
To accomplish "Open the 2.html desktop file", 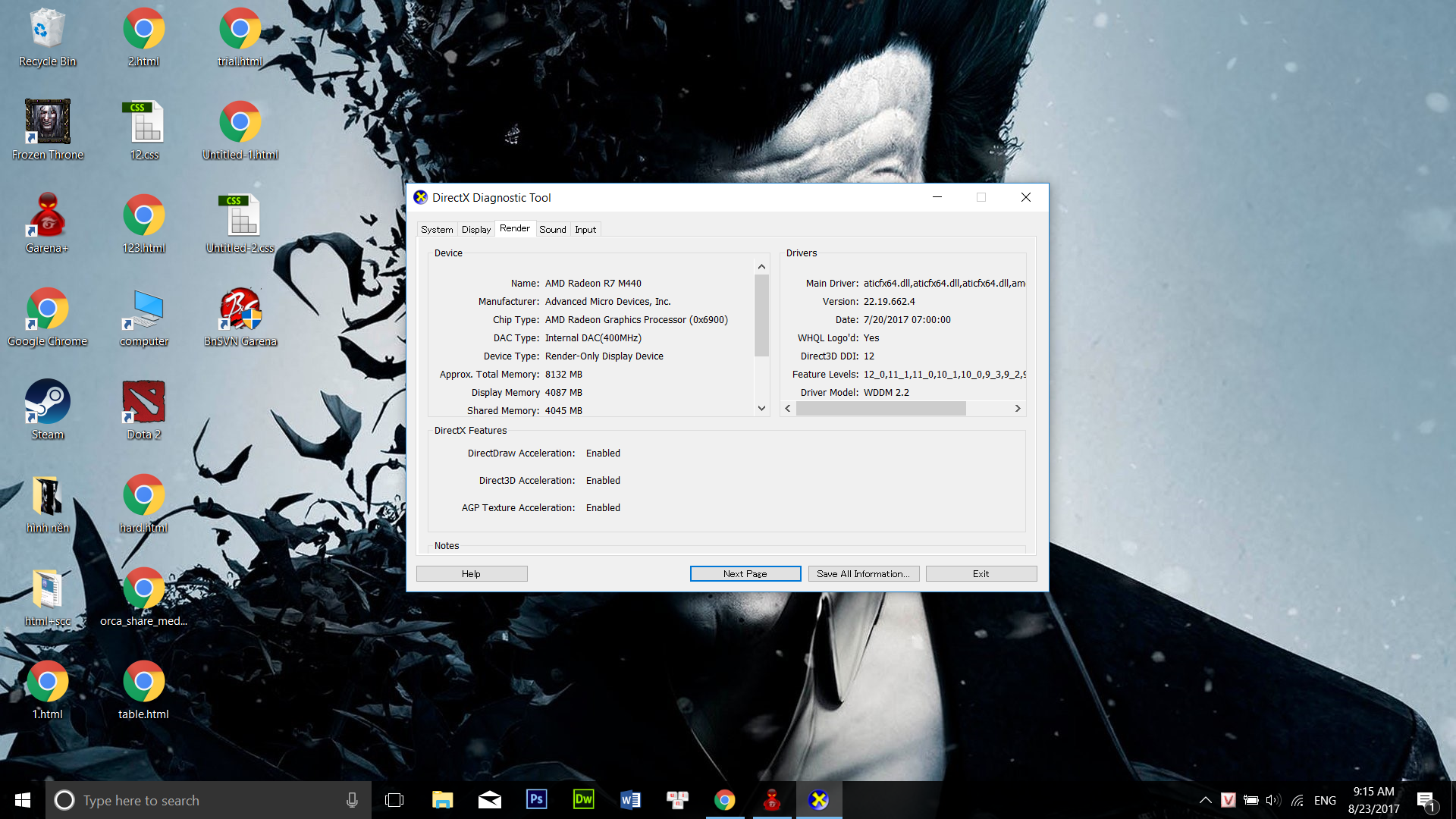I will click(x=143, y=38).
